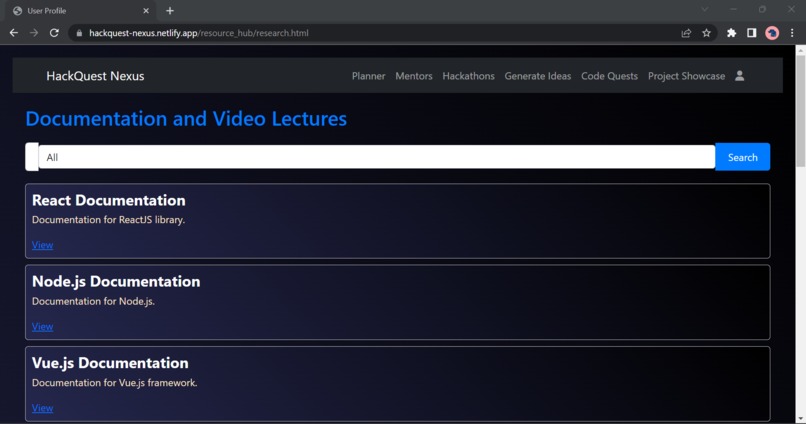This screenshot has height=424, width=806.
Task: Open Chrome three-dot menu
Action: coord(792,33)
